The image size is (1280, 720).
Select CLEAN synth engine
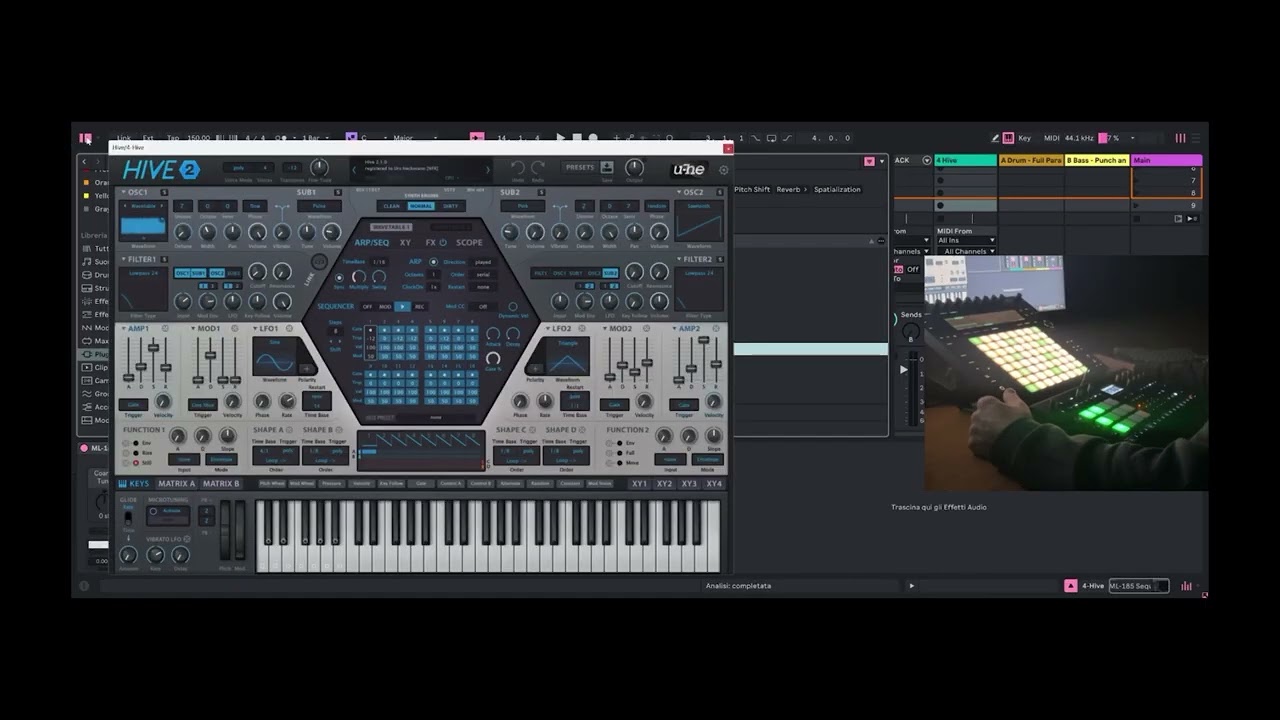(392, 207)
